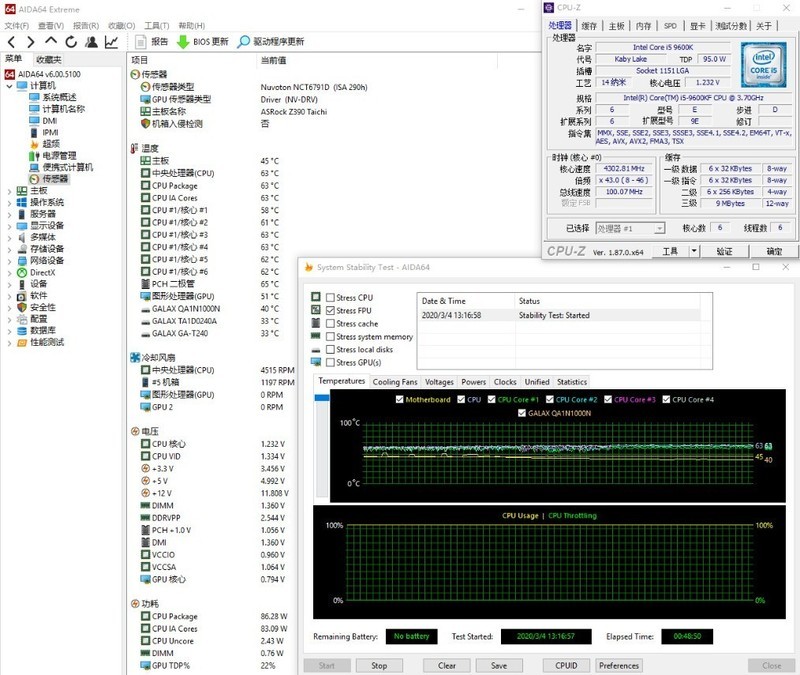Screen dimensions: 800x675
Task: Switch to the Cooling Fans tab
Action: (395, 382)
